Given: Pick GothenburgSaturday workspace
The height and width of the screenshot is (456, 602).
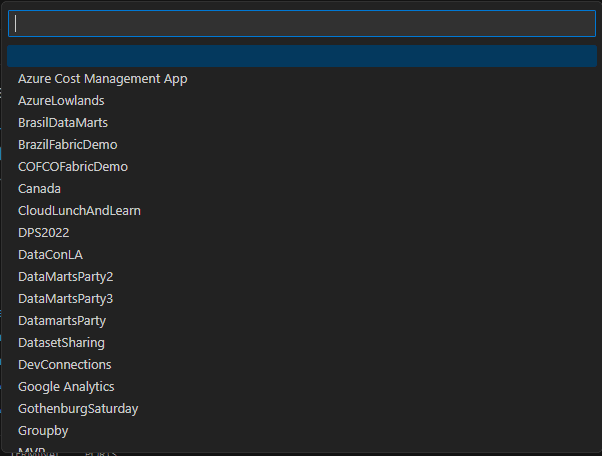Looking at the screenshot, I should (302, 408).
